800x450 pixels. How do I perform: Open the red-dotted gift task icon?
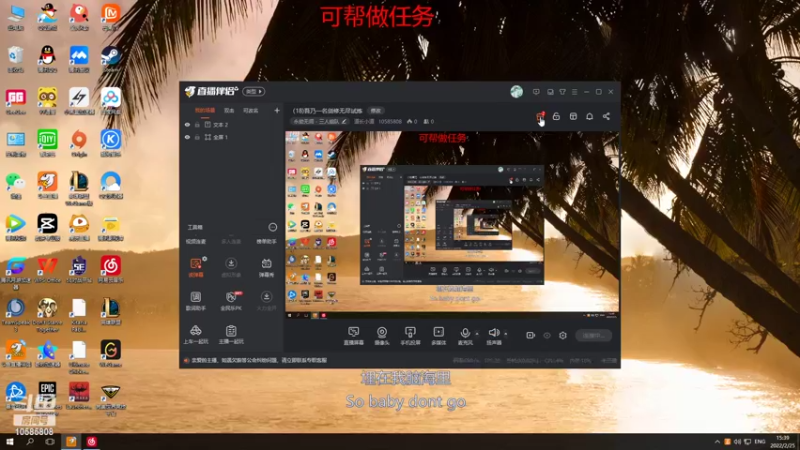[x=540, y=116]
